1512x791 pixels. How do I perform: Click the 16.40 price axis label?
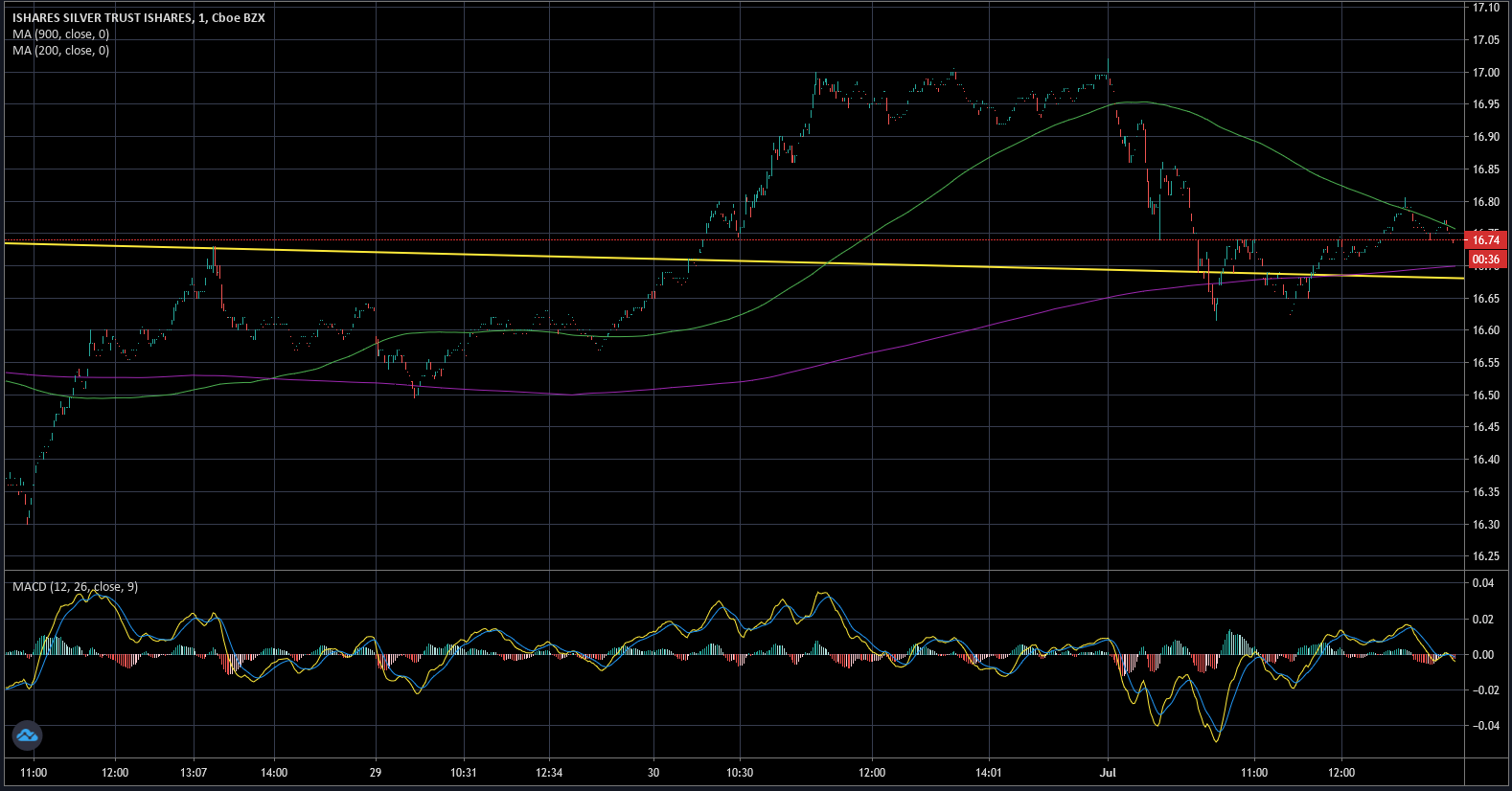[1486, 460]
